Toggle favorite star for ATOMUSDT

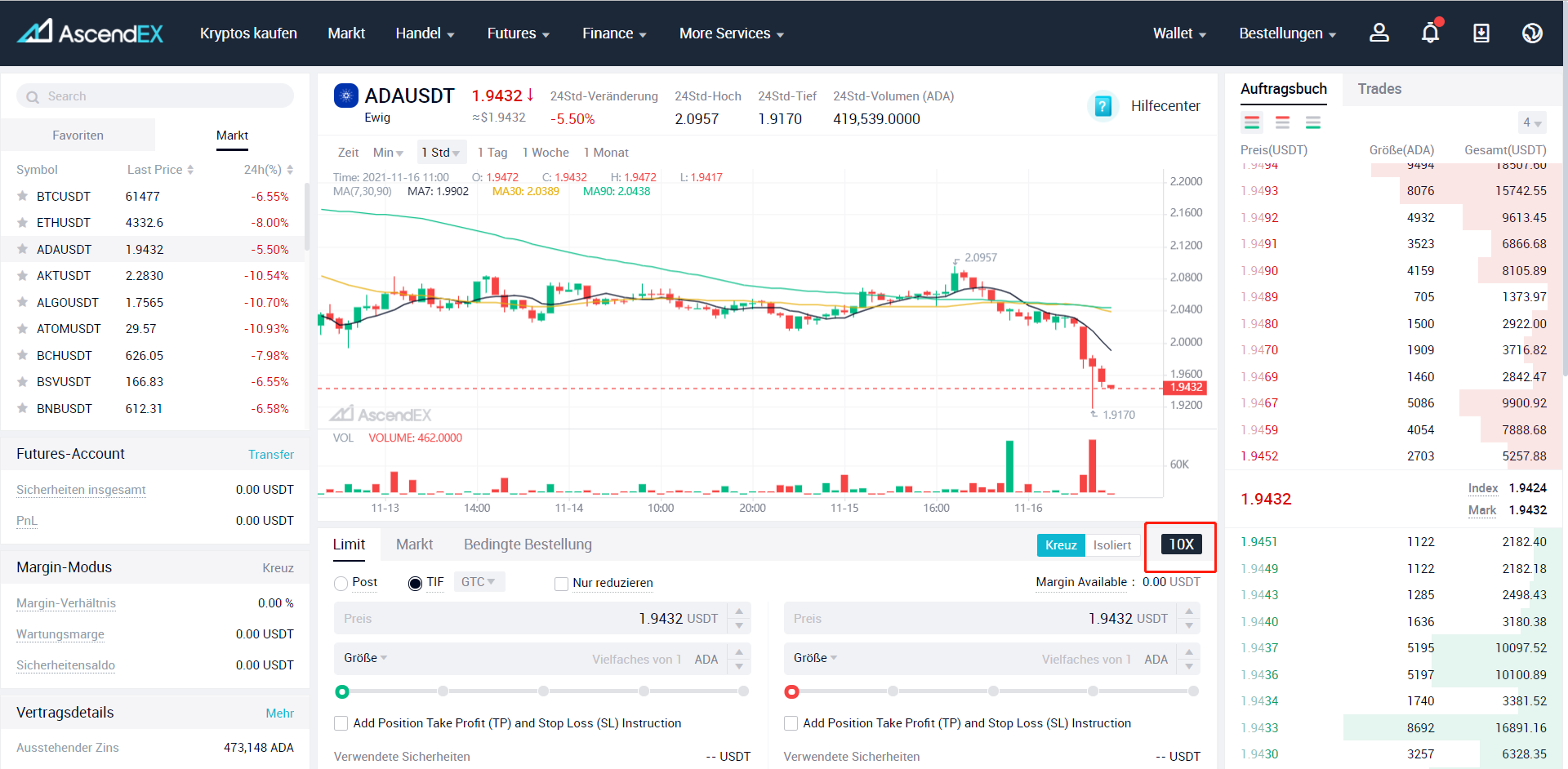click(x=23, y=328)
